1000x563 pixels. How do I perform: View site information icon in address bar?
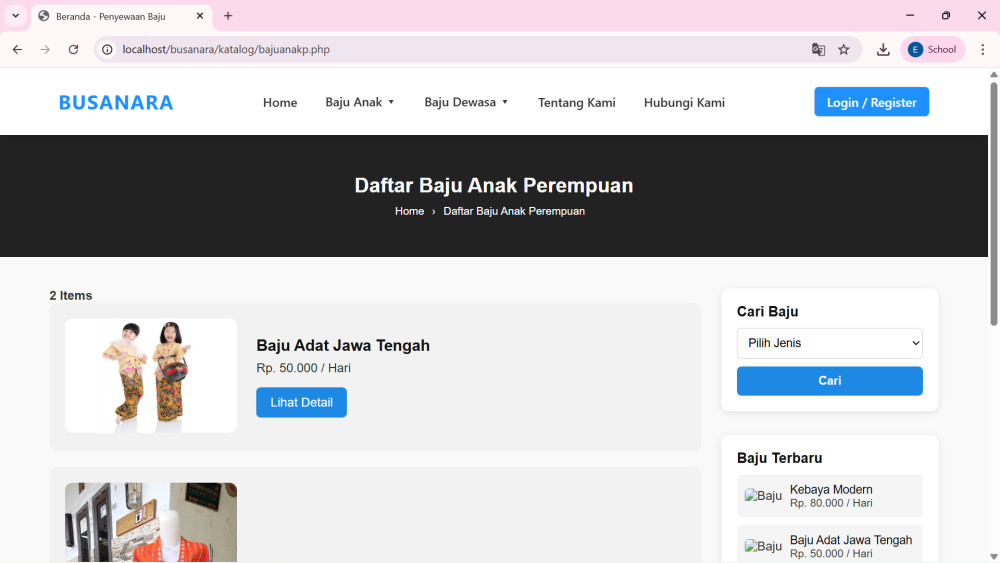[108, 49]
